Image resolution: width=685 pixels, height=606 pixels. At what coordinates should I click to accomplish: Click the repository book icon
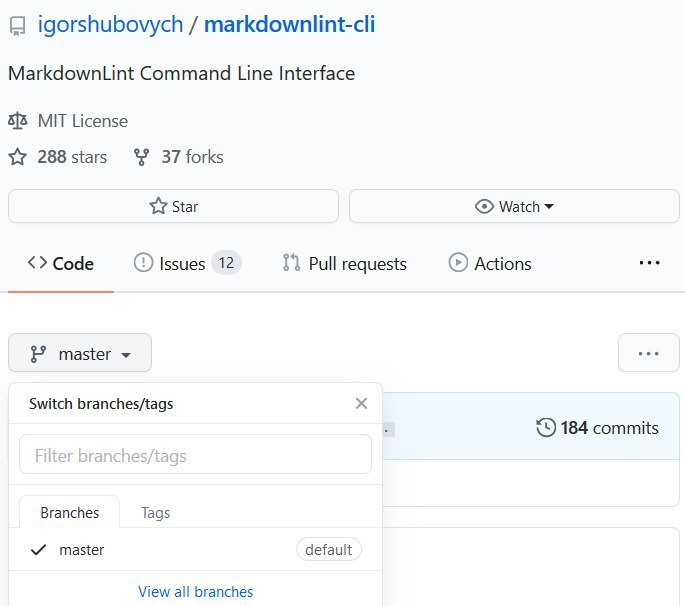point(17,25)
